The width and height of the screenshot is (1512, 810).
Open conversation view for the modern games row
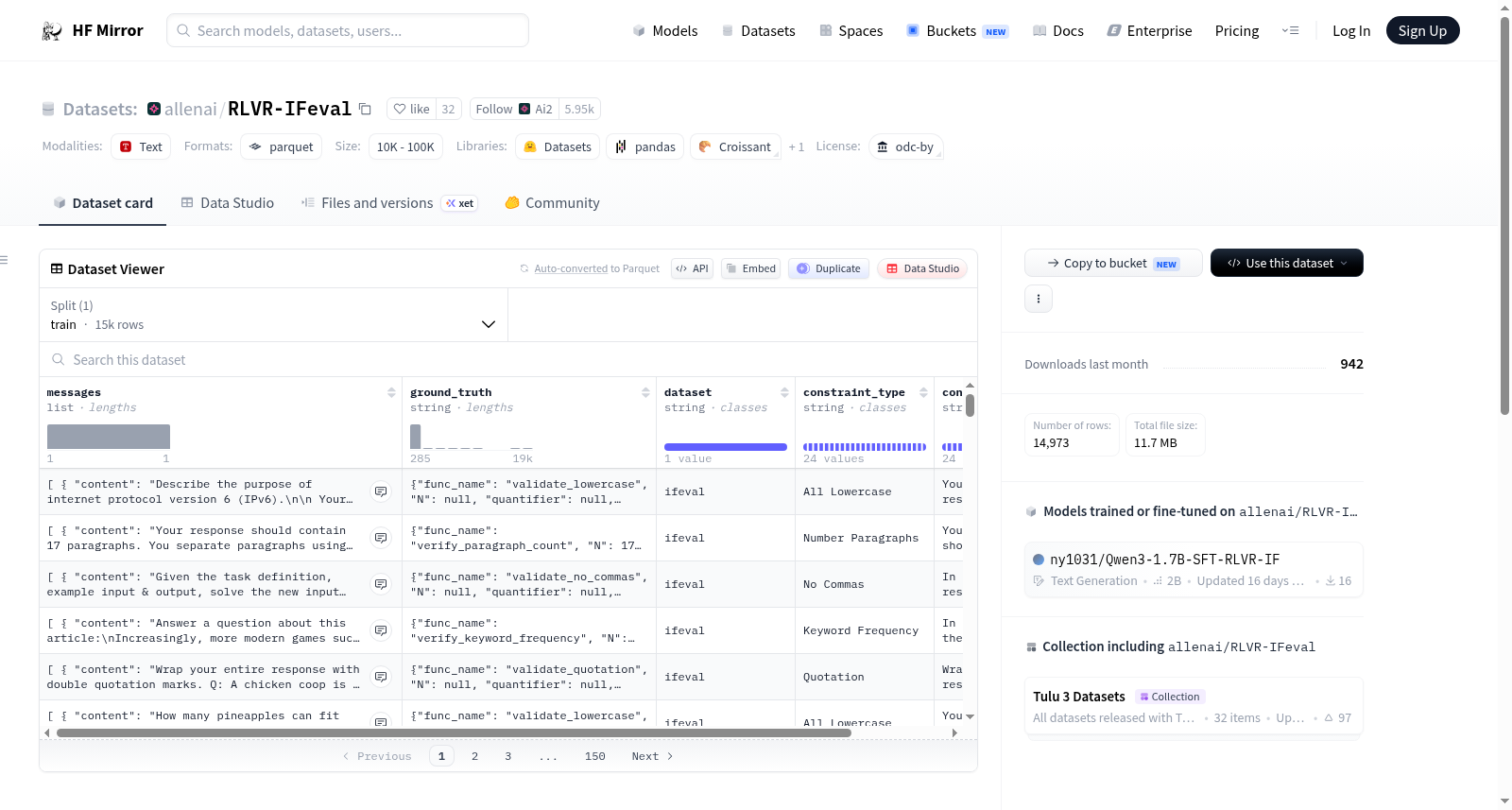coord(381,630)
